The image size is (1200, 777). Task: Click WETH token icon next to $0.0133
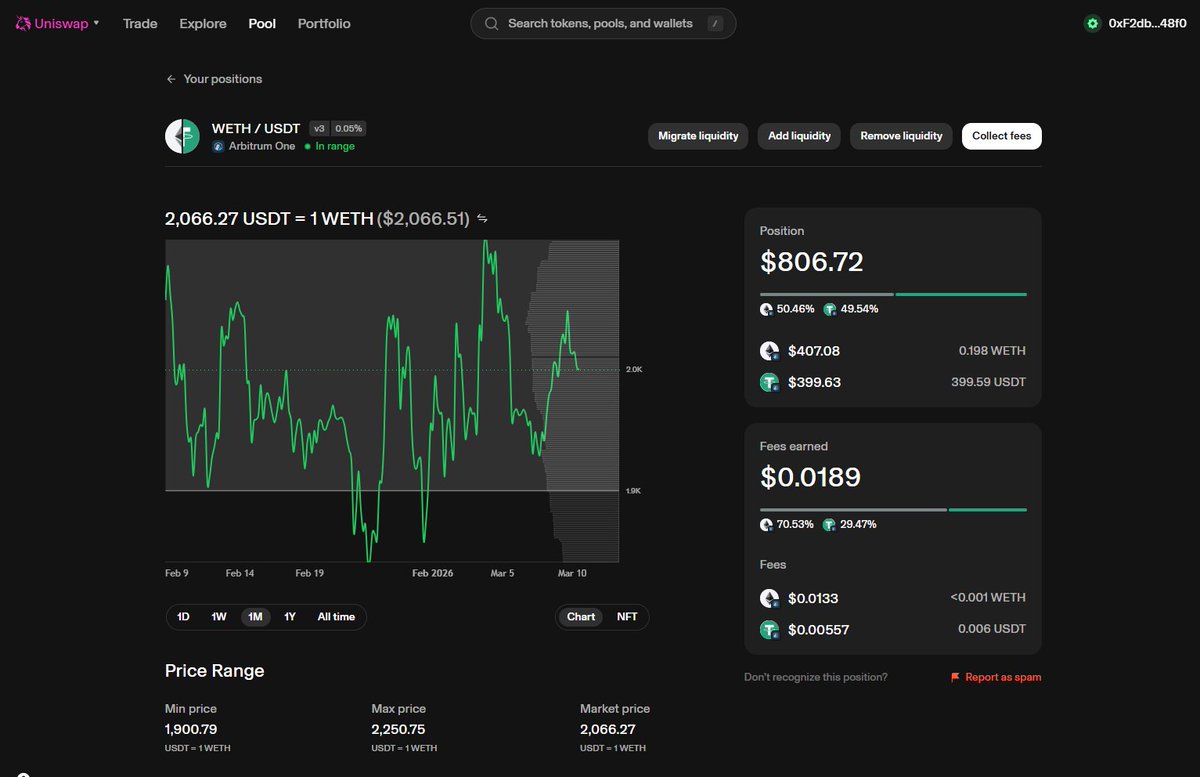pos(770,598)
